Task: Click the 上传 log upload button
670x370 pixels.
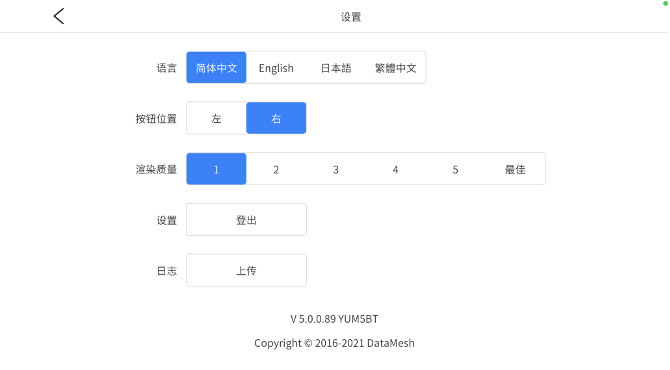Action: pos(247,270)
